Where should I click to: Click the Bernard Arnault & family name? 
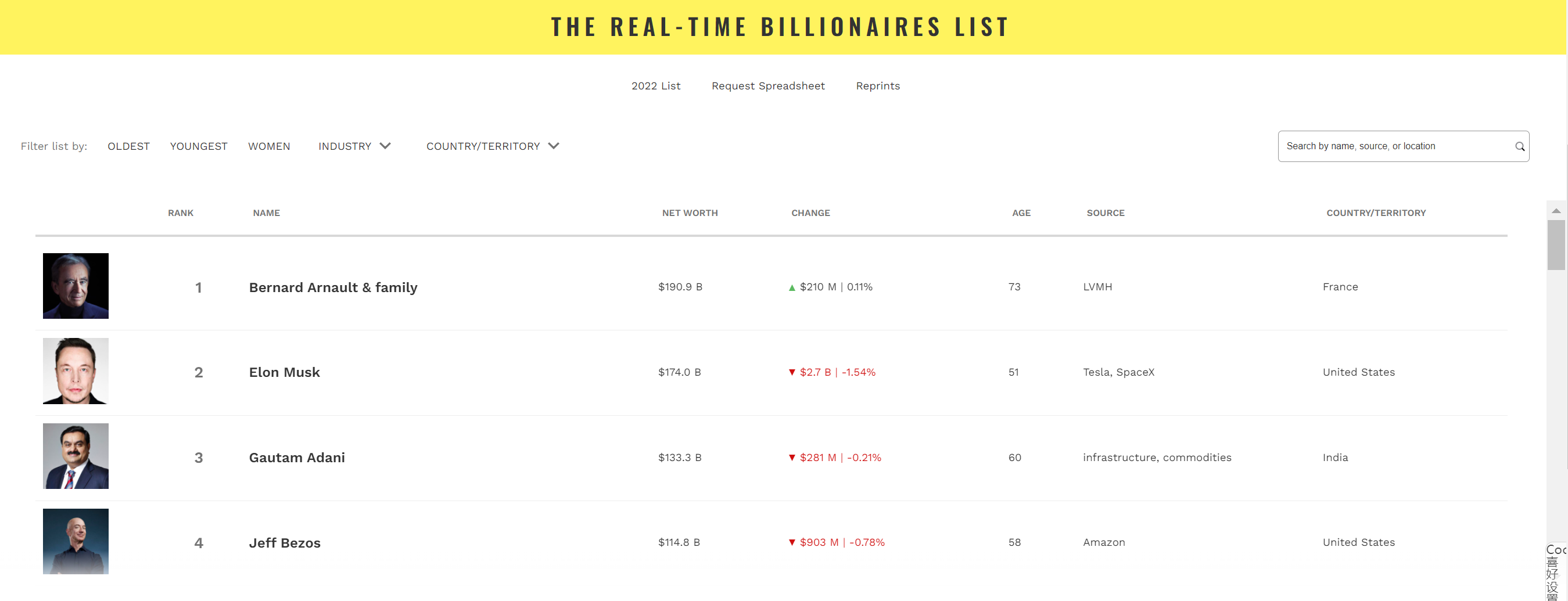pyautogui.click(x=333, y=287)
